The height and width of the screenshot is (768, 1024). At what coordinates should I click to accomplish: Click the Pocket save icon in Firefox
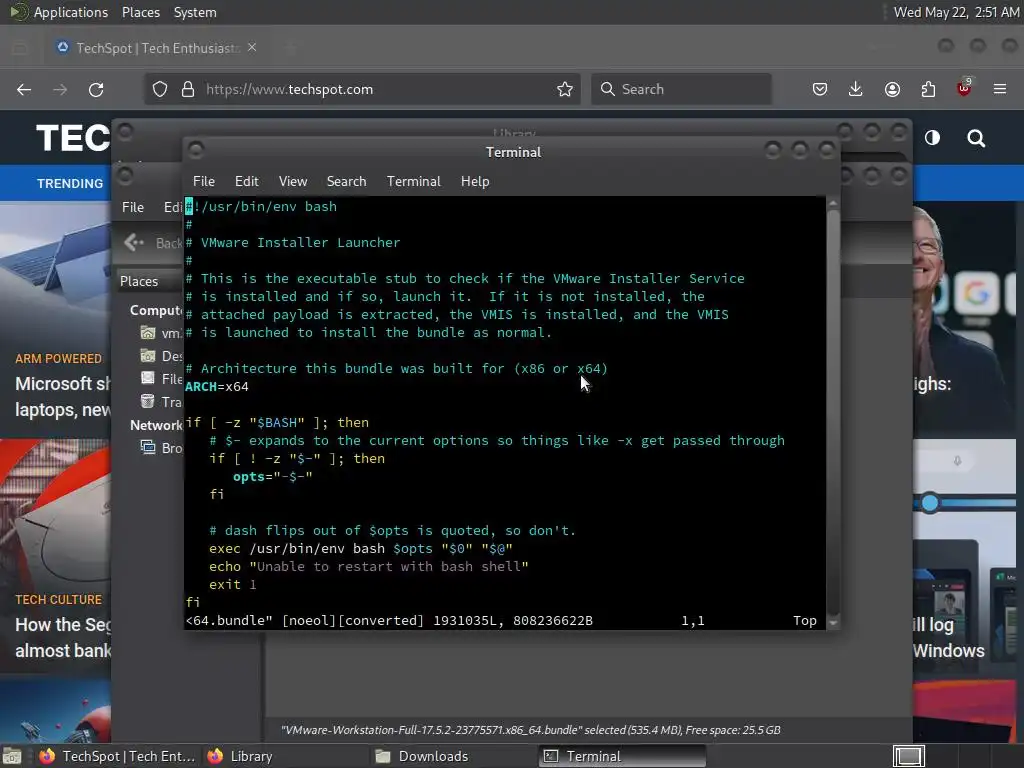click(820, 89)
